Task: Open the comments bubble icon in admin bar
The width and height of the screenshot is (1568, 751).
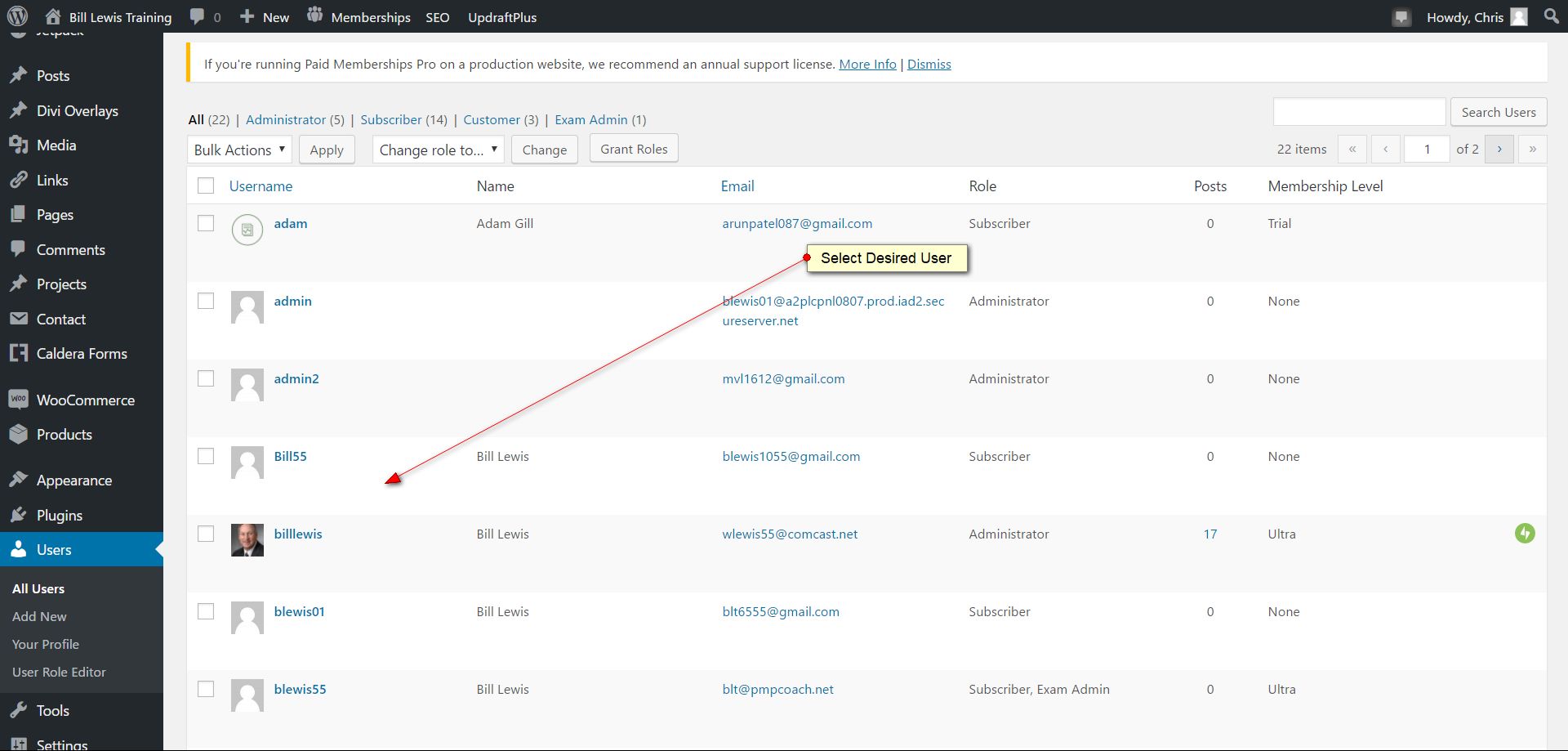Action: (x=198, y=16)
